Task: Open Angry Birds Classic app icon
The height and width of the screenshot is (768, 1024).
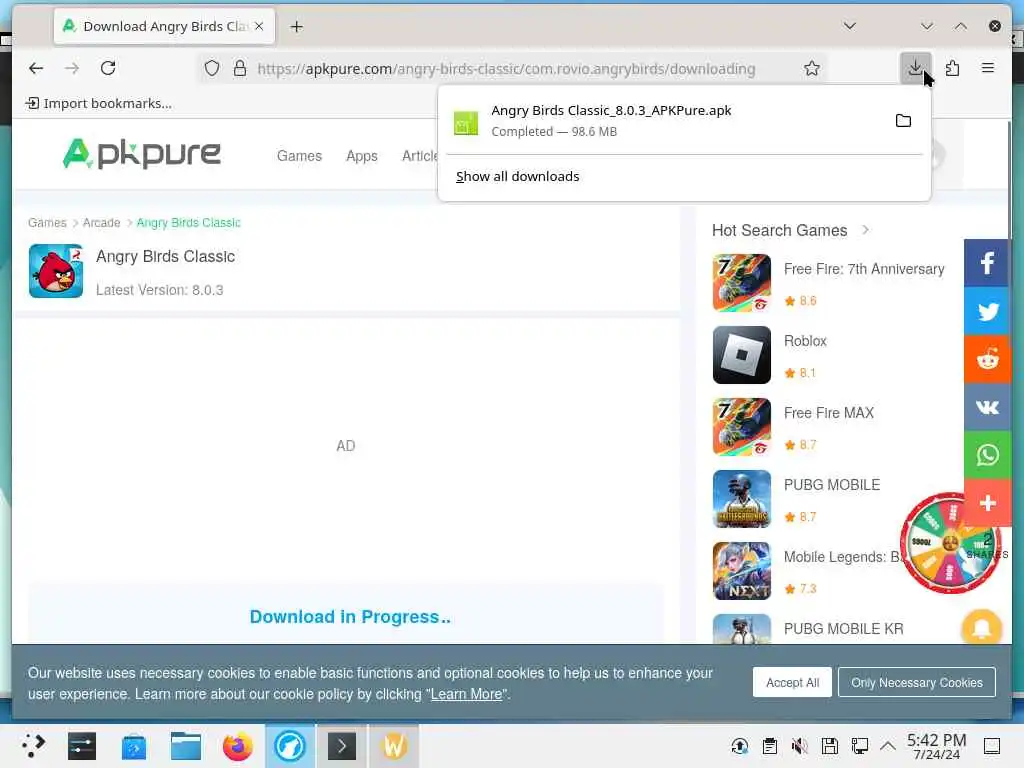Action: [x=56, y=271]
